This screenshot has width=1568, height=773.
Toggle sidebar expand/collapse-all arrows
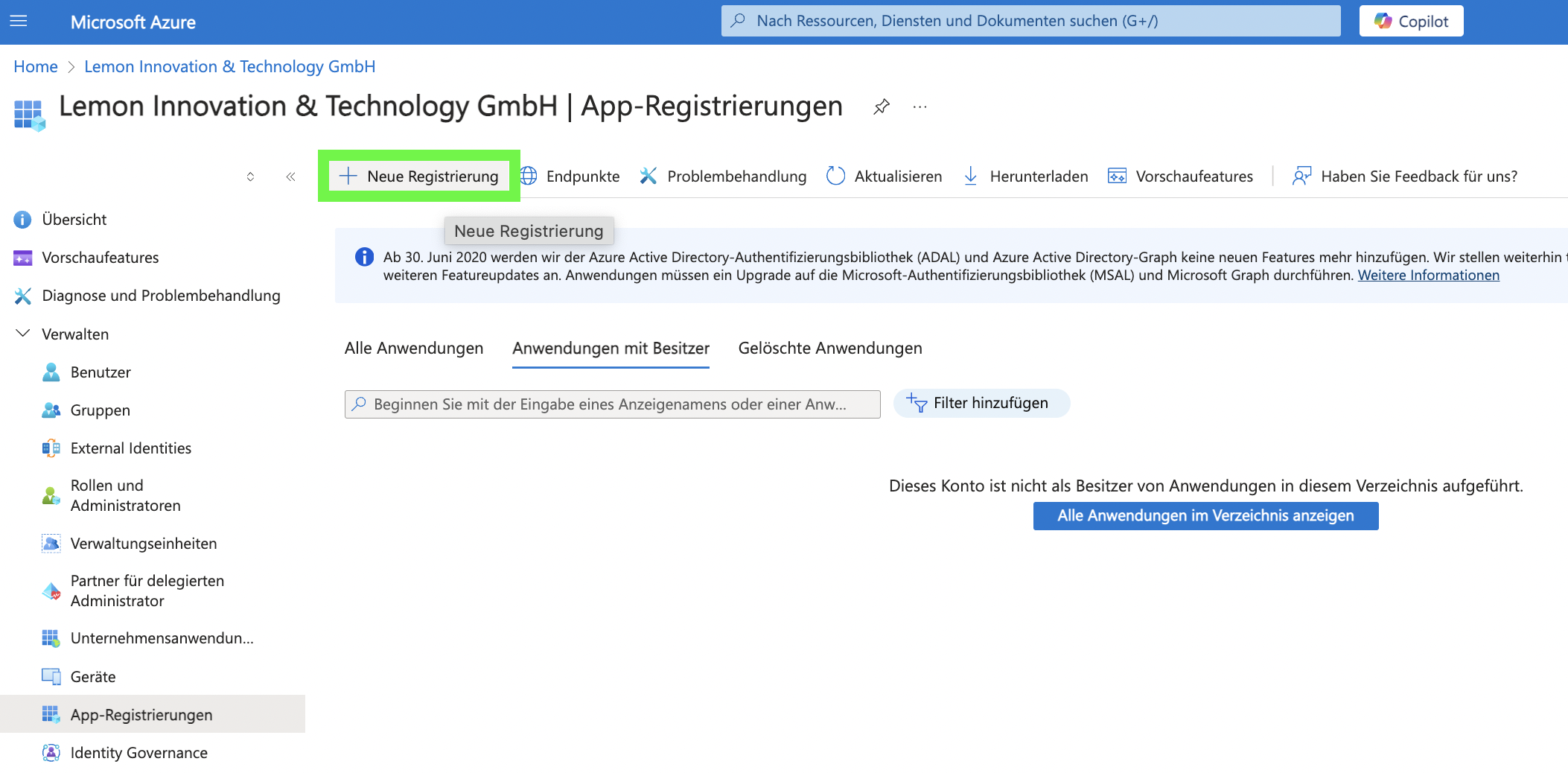[x=250, y=176]
